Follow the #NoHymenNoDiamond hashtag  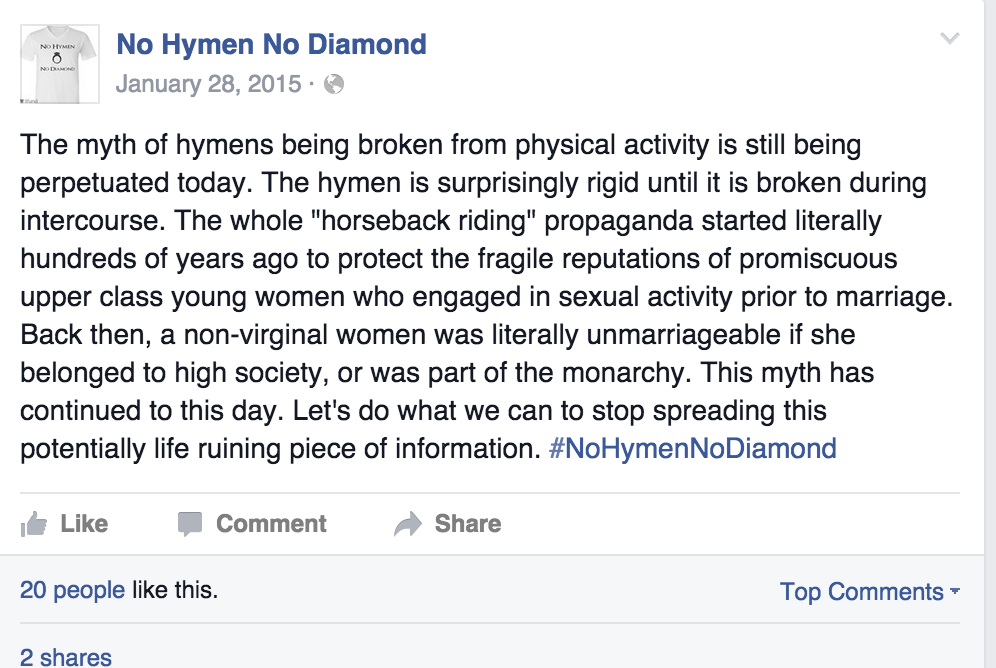point(692,448)
